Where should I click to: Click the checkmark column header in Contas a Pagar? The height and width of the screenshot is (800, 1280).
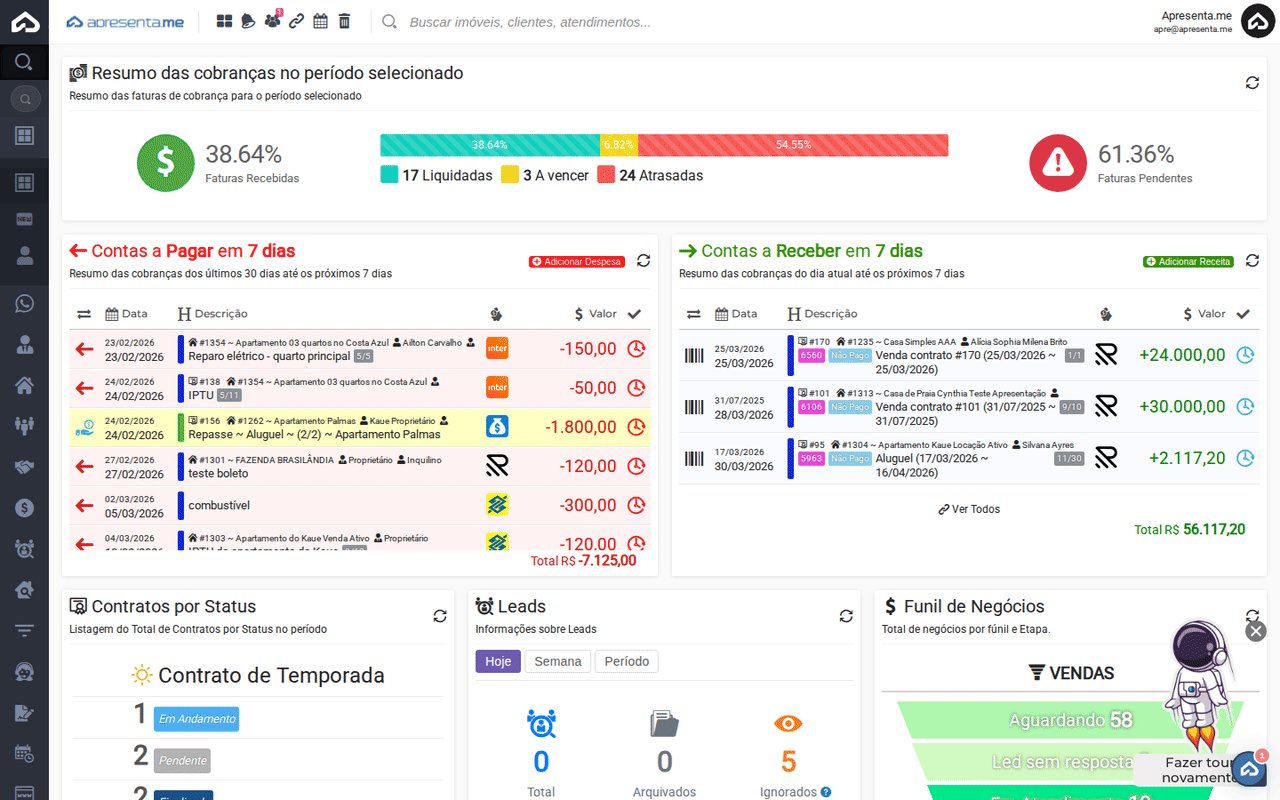click(x=634, y=314)
